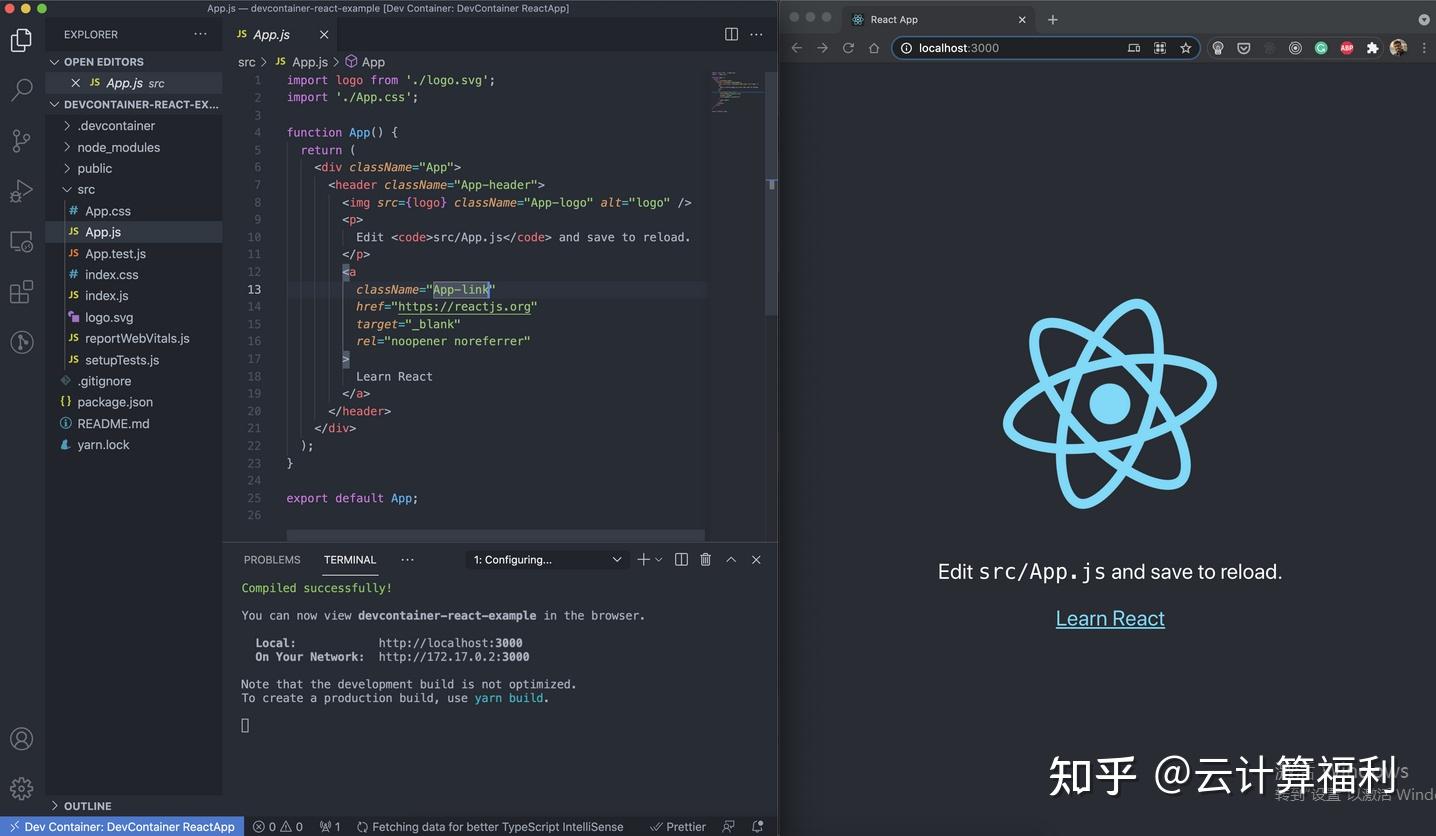Screen dimensions: 1436x836
Task: Expand the OUTLINE section
Action: [x=86, y=806]
